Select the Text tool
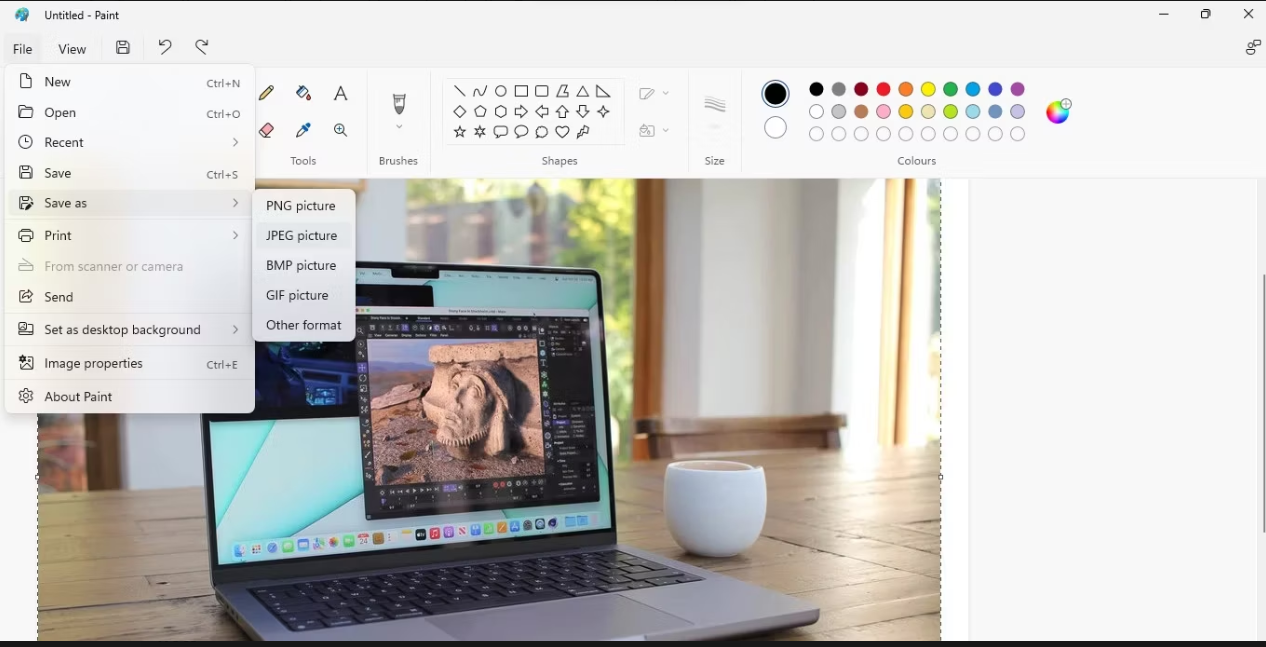 coord(340,93)
